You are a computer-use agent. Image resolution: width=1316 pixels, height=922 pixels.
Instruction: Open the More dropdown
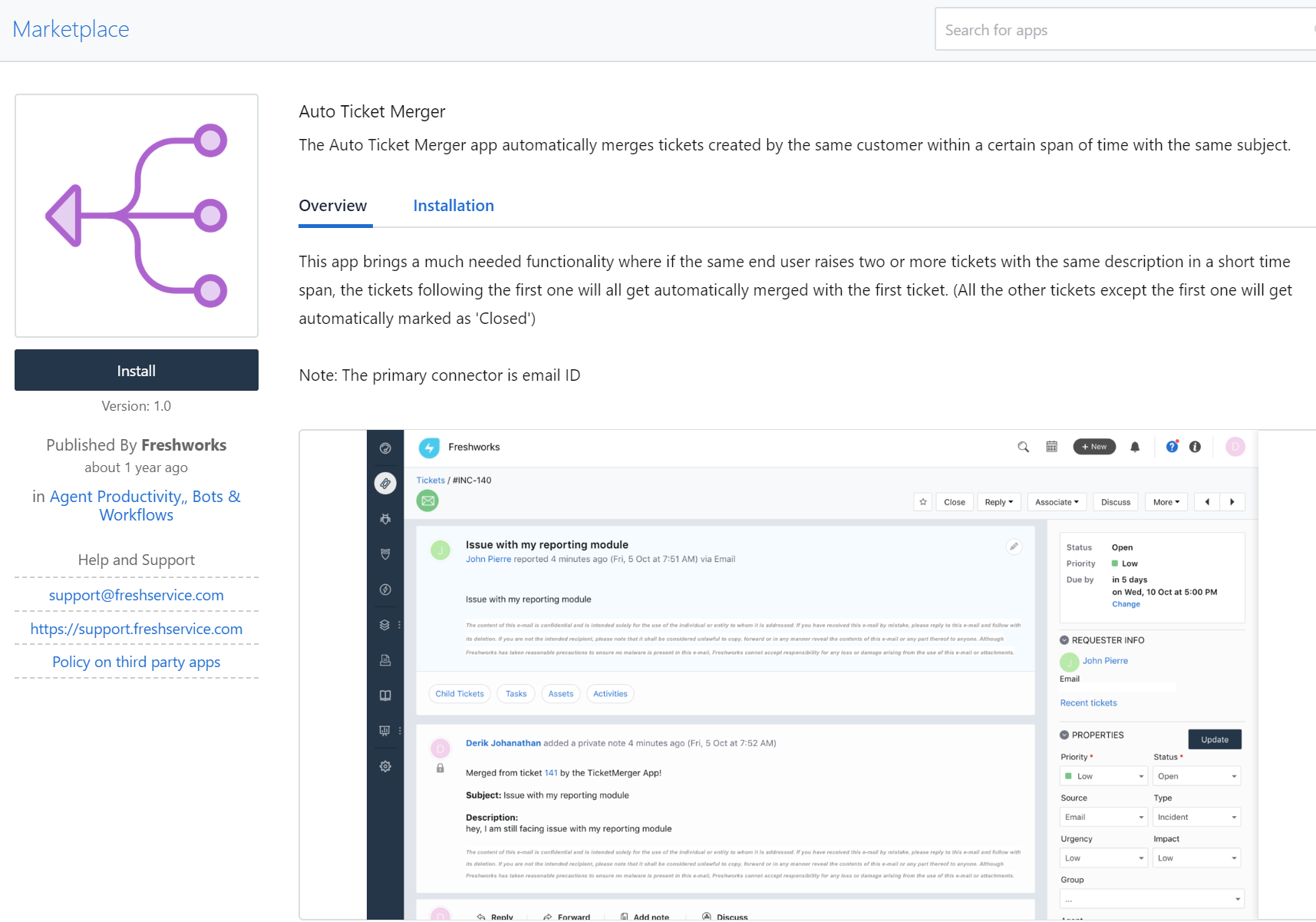(x=1166, y=502)
